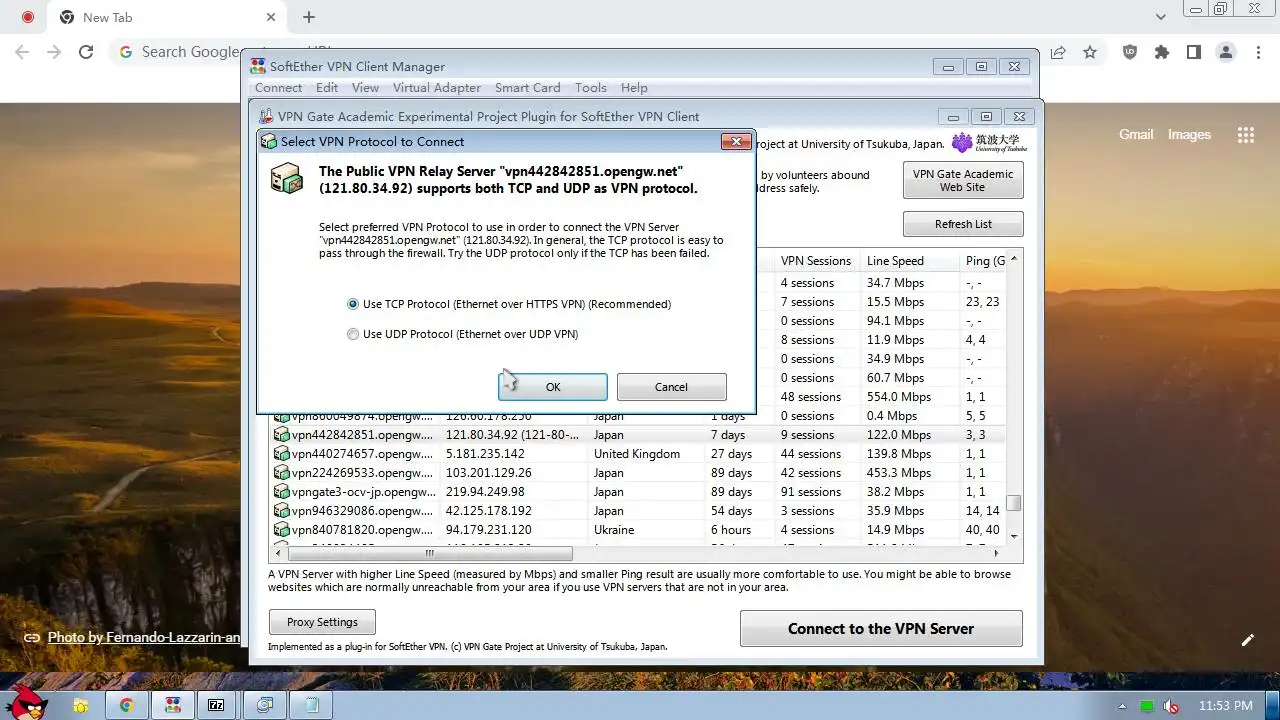Click 554.0 Mbps line speed cell
This screenshot has width=1280, height=720.
pyautogui.click(x=899, y=397)
